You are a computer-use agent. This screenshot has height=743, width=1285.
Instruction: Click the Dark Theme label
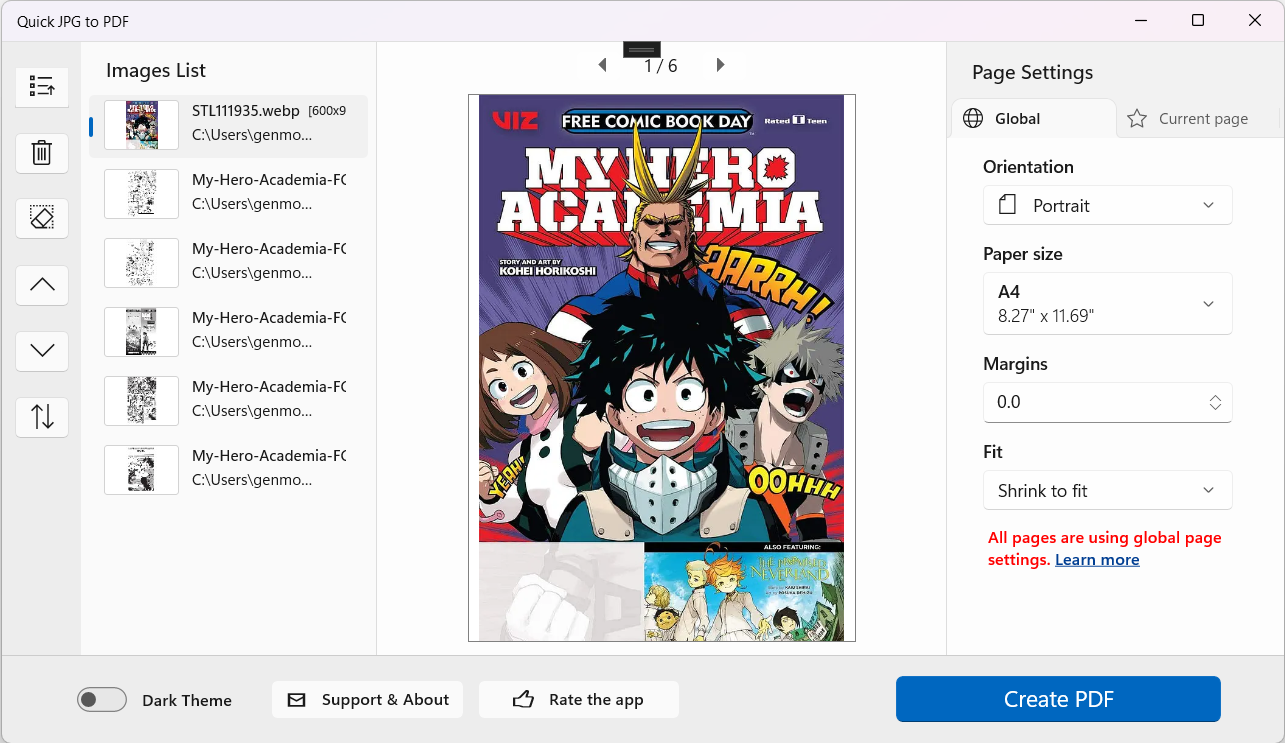click(x=187, y=700)
